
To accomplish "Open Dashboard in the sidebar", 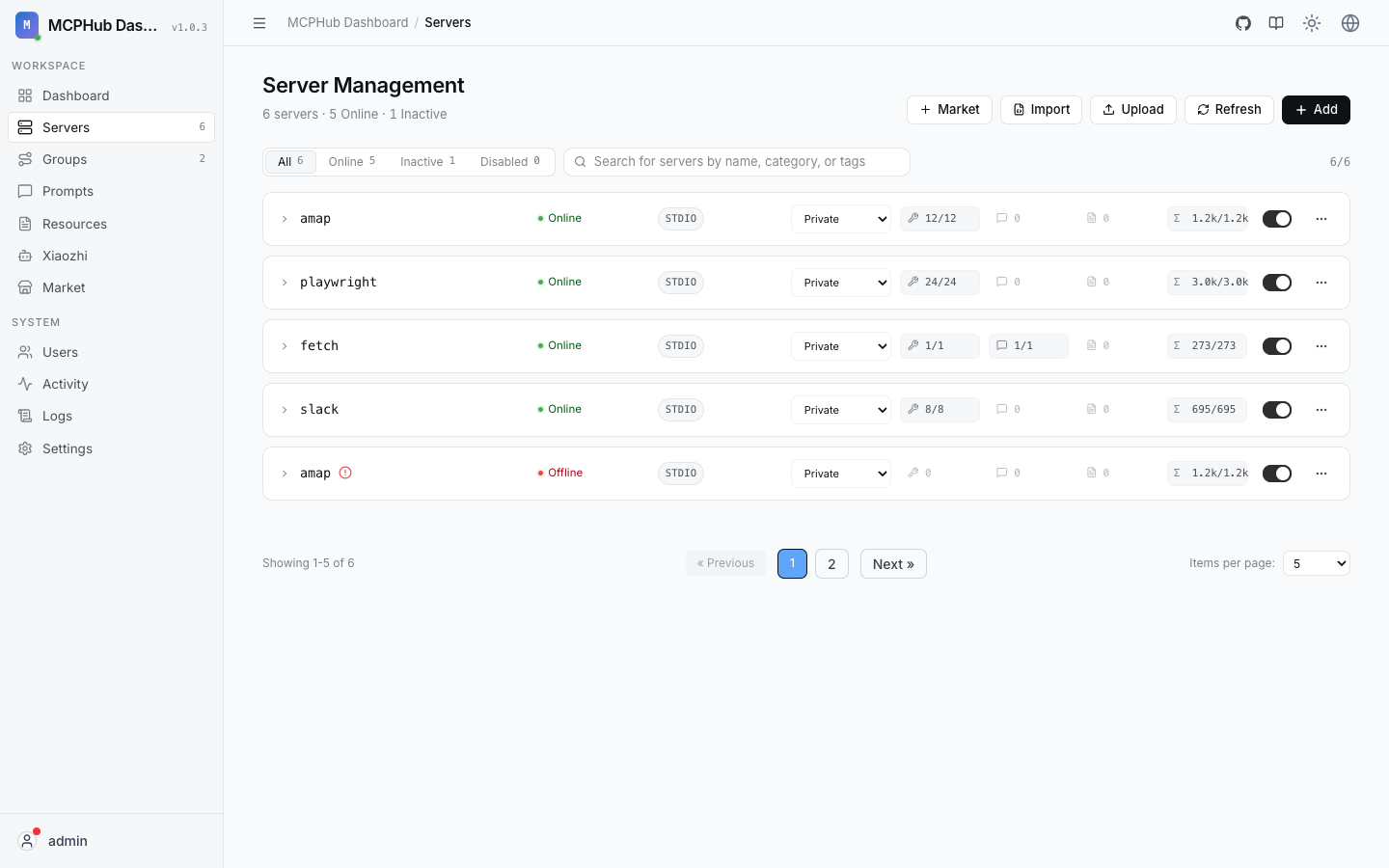I will pyautogui.click(x=111, y=95).
